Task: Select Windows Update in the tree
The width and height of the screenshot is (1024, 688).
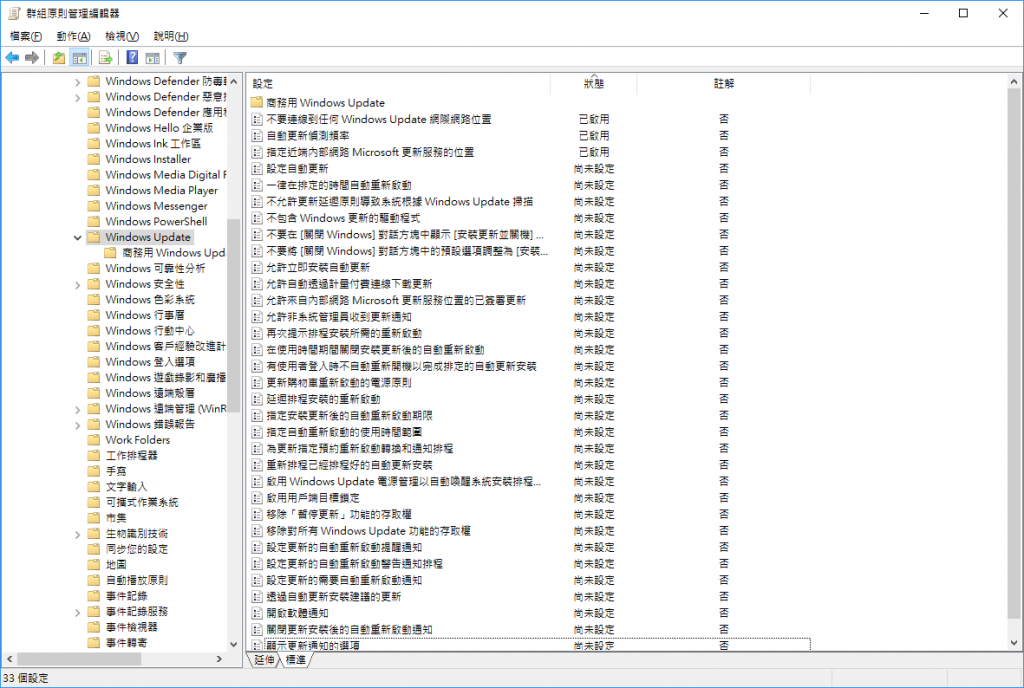Action: 148,237
